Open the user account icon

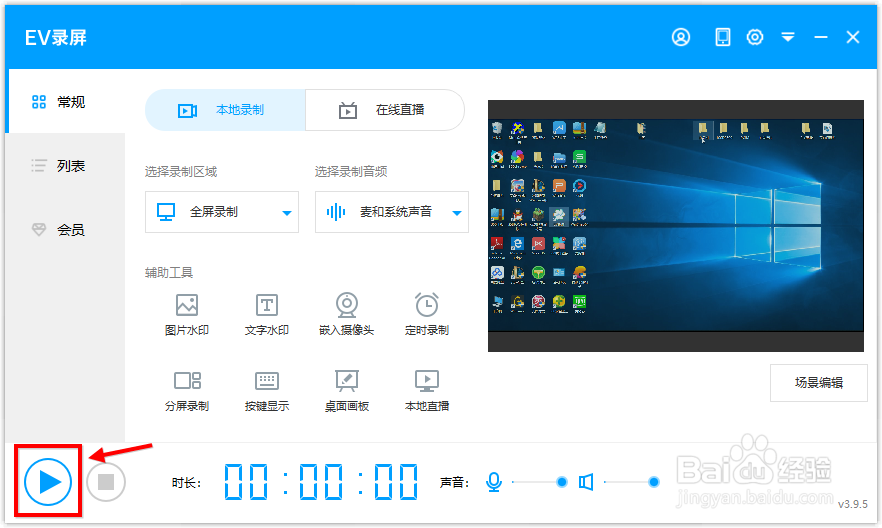(681, 38)
